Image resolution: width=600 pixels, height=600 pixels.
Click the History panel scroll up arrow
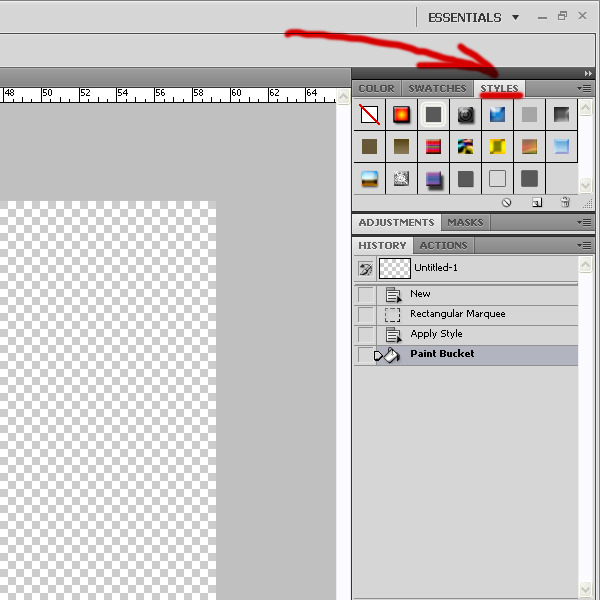pyautogui.click(x=585, y=264)
